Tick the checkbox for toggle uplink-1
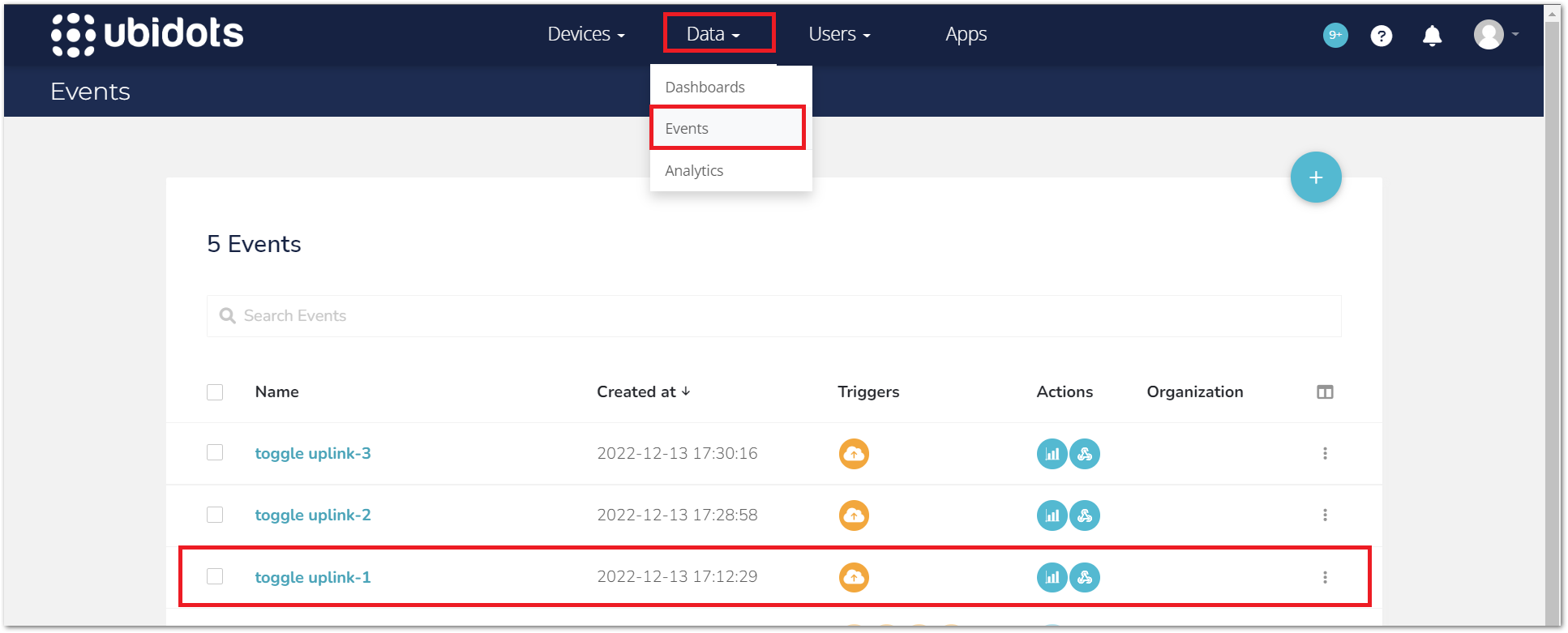 pos(215,576)
